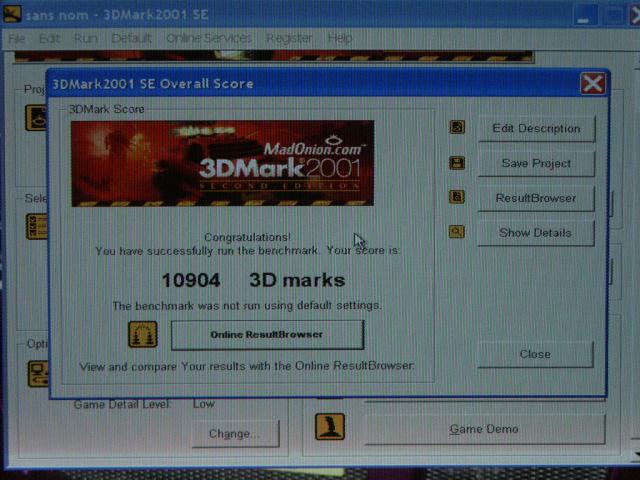Click the Options computer icon in main window
The width and height of the screenshot is (640, 480).
38,374
